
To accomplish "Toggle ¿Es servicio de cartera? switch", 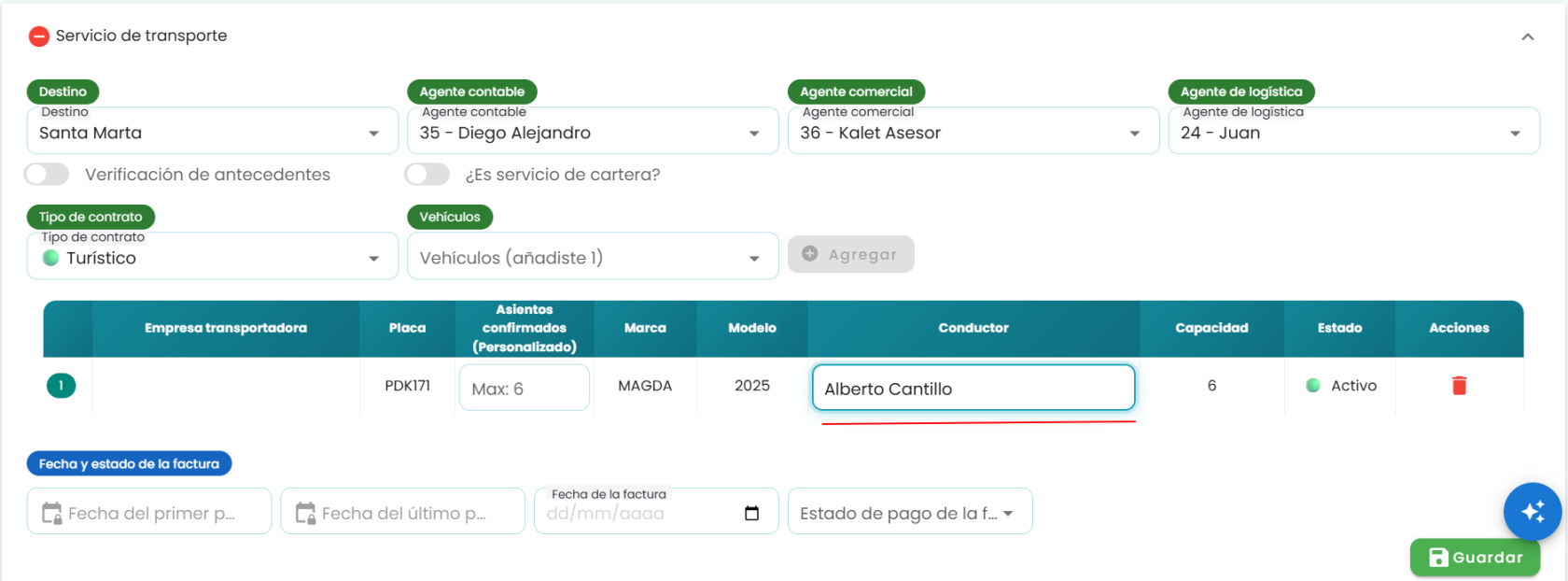I will [x=427, y=175].
